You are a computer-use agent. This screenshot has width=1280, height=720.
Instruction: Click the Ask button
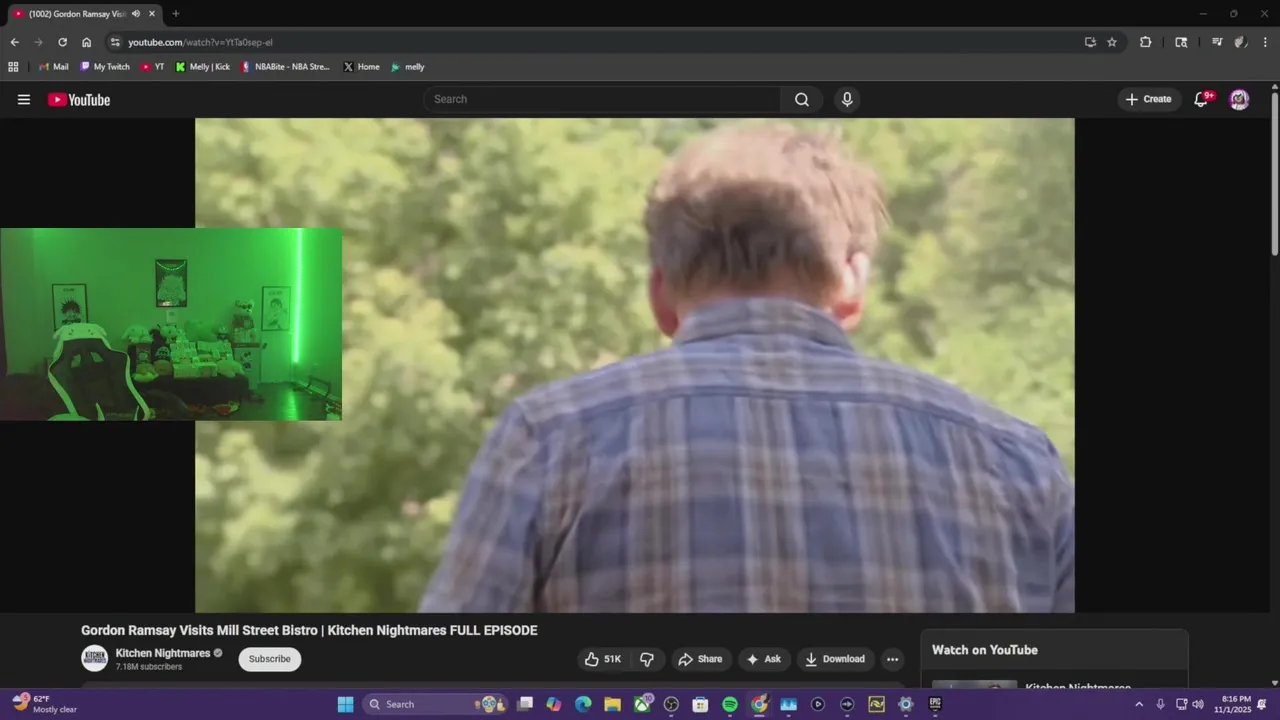(764, 659)
